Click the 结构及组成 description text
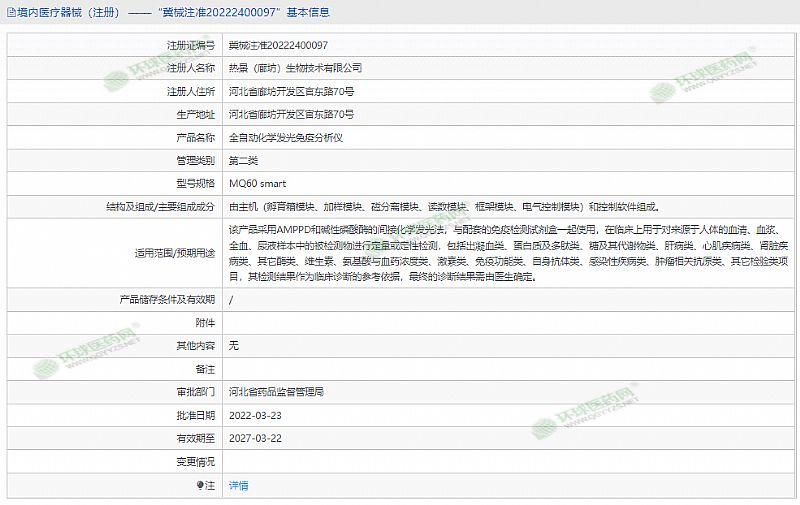This screenshot has height=505, width=800. [x=444, y=207]
